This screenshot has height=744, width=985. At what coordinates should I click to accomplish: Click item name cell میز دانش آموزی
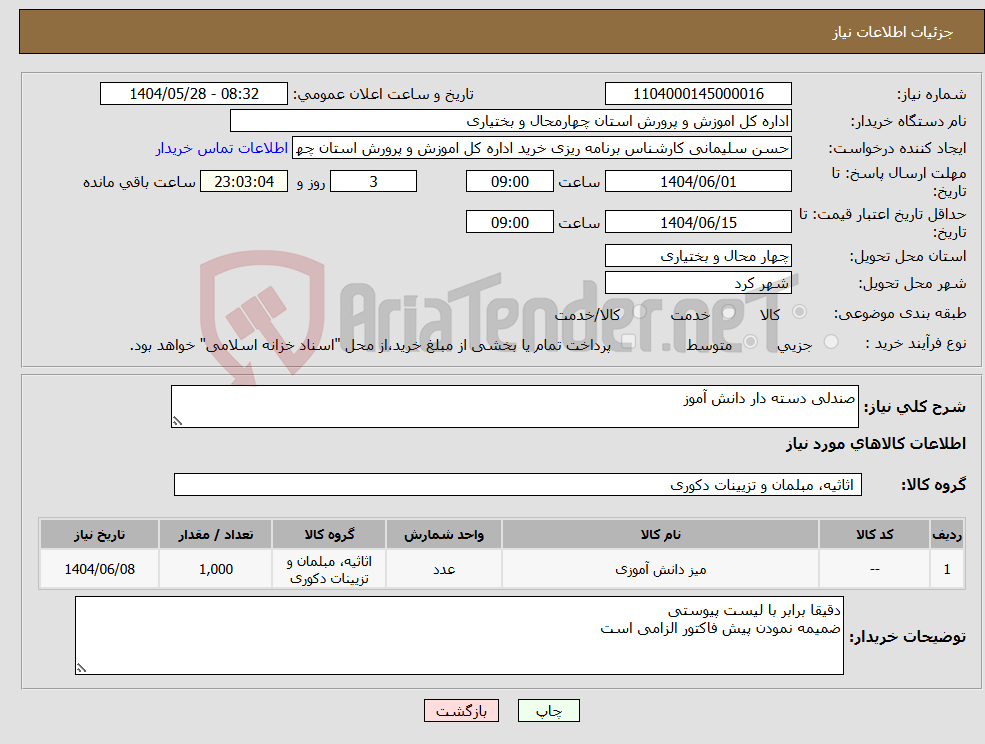click(x=660, y=569)
